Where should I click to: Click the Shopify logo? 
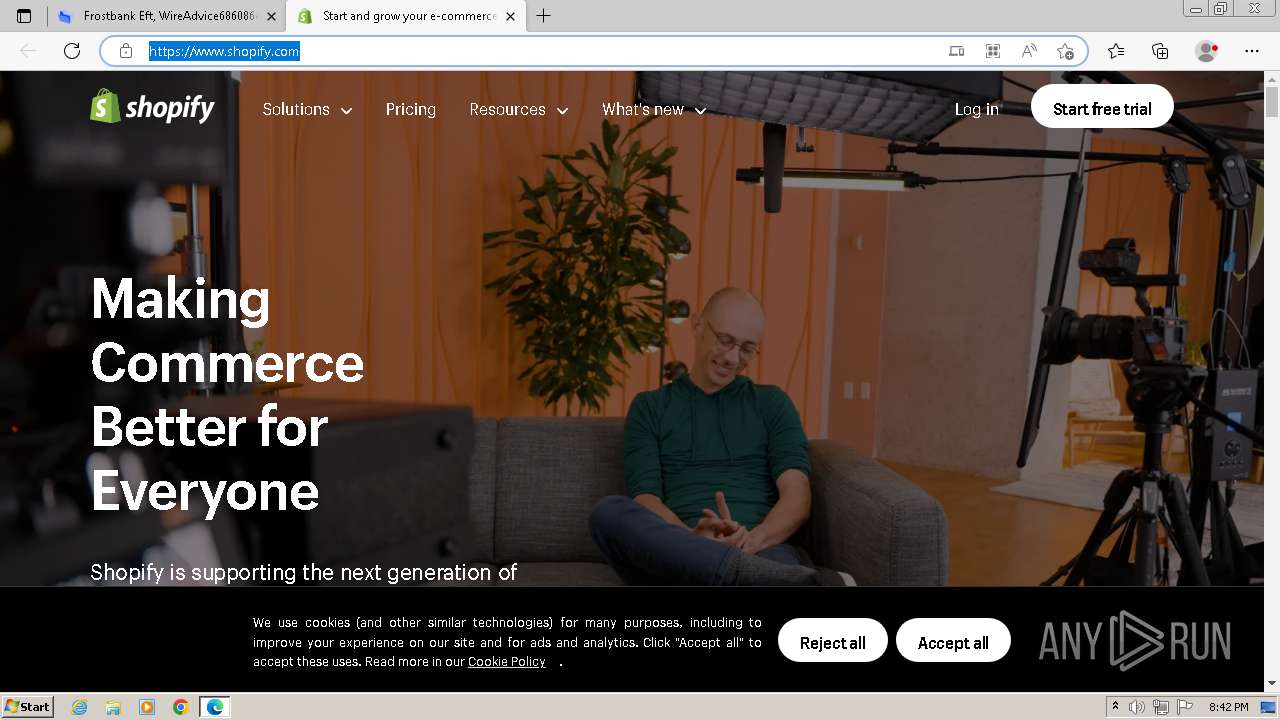[152, 106]
